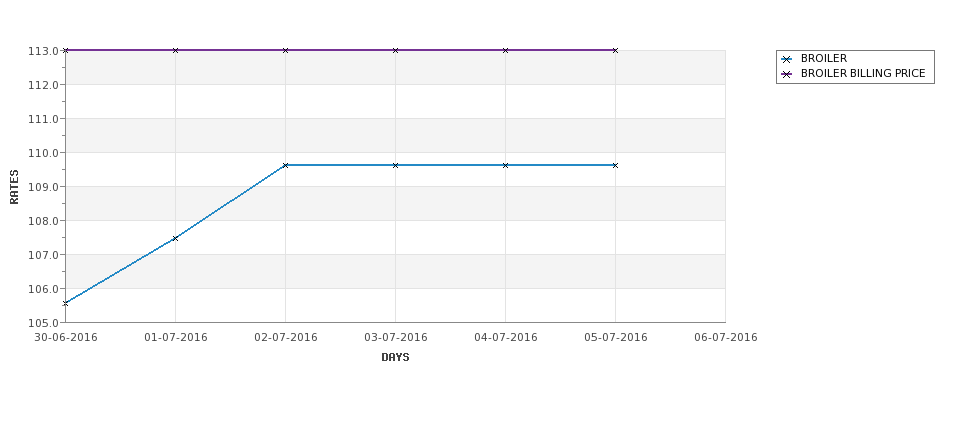The height and width of the screenshot is (429, 975).
Task: Click the DAYS axis title
Action: (395, 358)
